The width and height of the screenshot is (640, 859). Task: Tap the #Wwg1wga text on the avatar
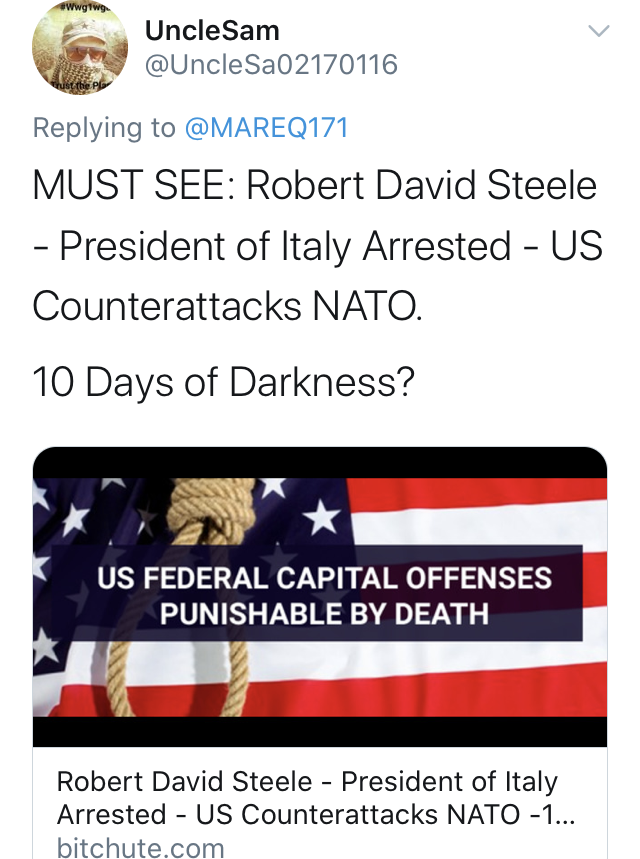click(82, 8)
